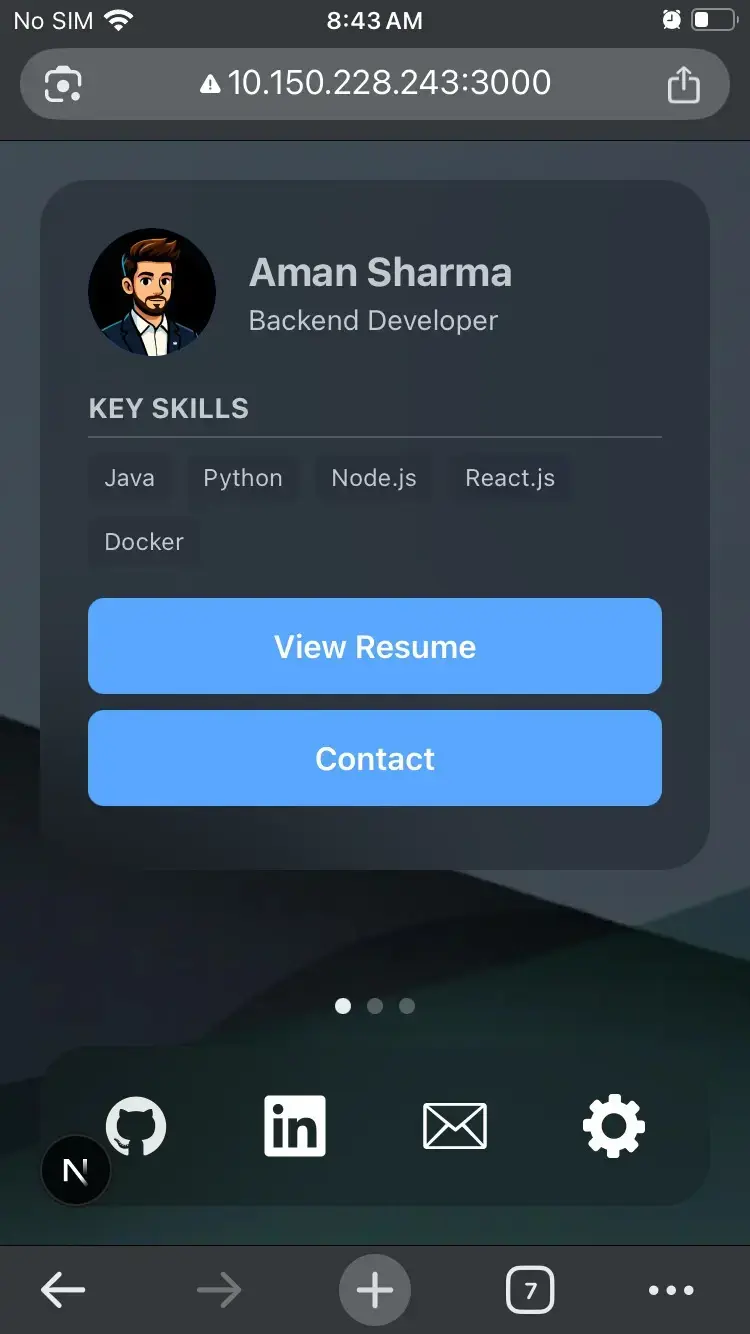Tap Aman Sharma's avatar picture

coord(152,293)
